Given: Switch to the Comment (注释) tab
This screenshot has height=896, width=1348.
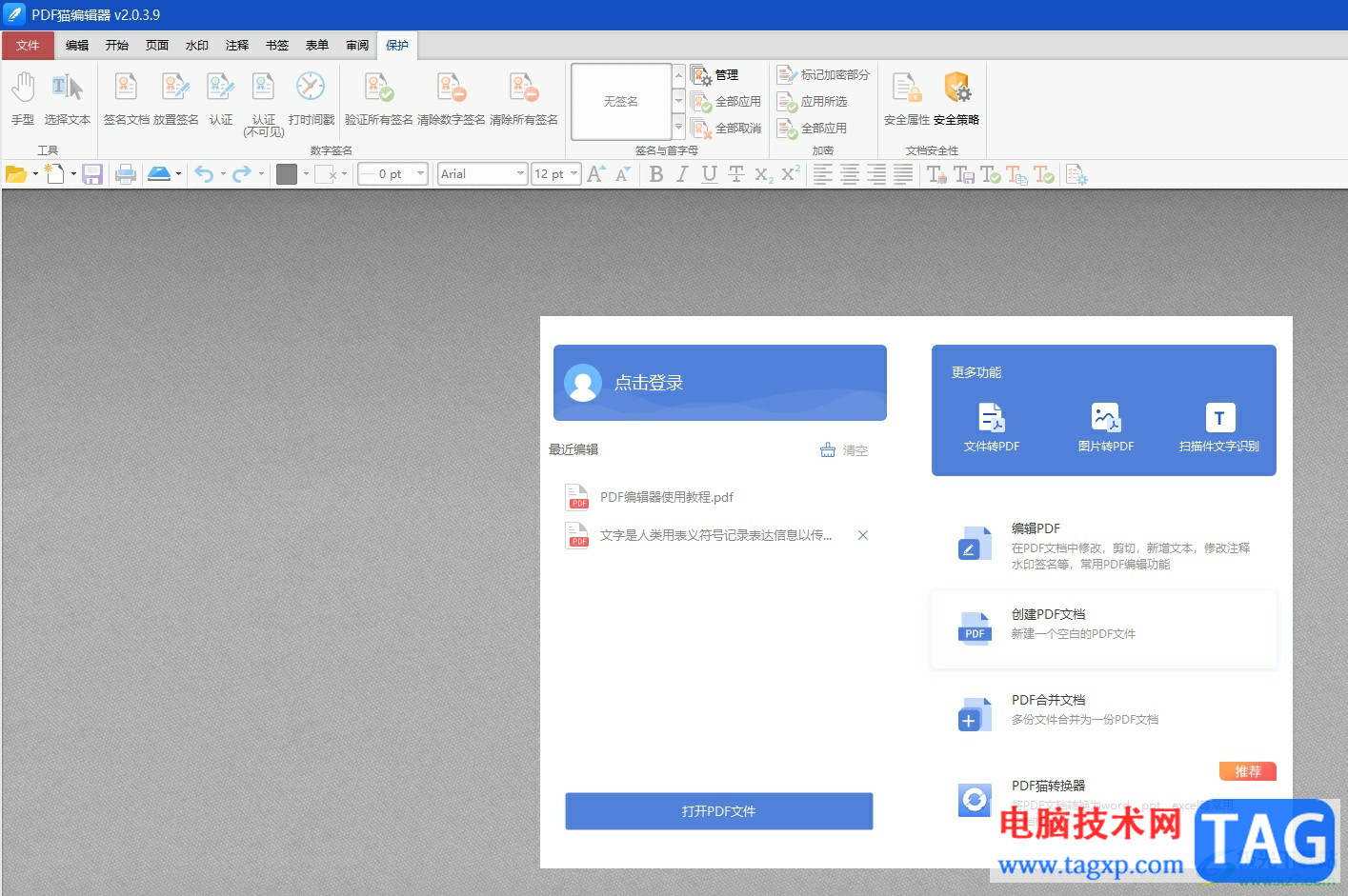Looking at the screenshot, I should [x=237, y=46].
